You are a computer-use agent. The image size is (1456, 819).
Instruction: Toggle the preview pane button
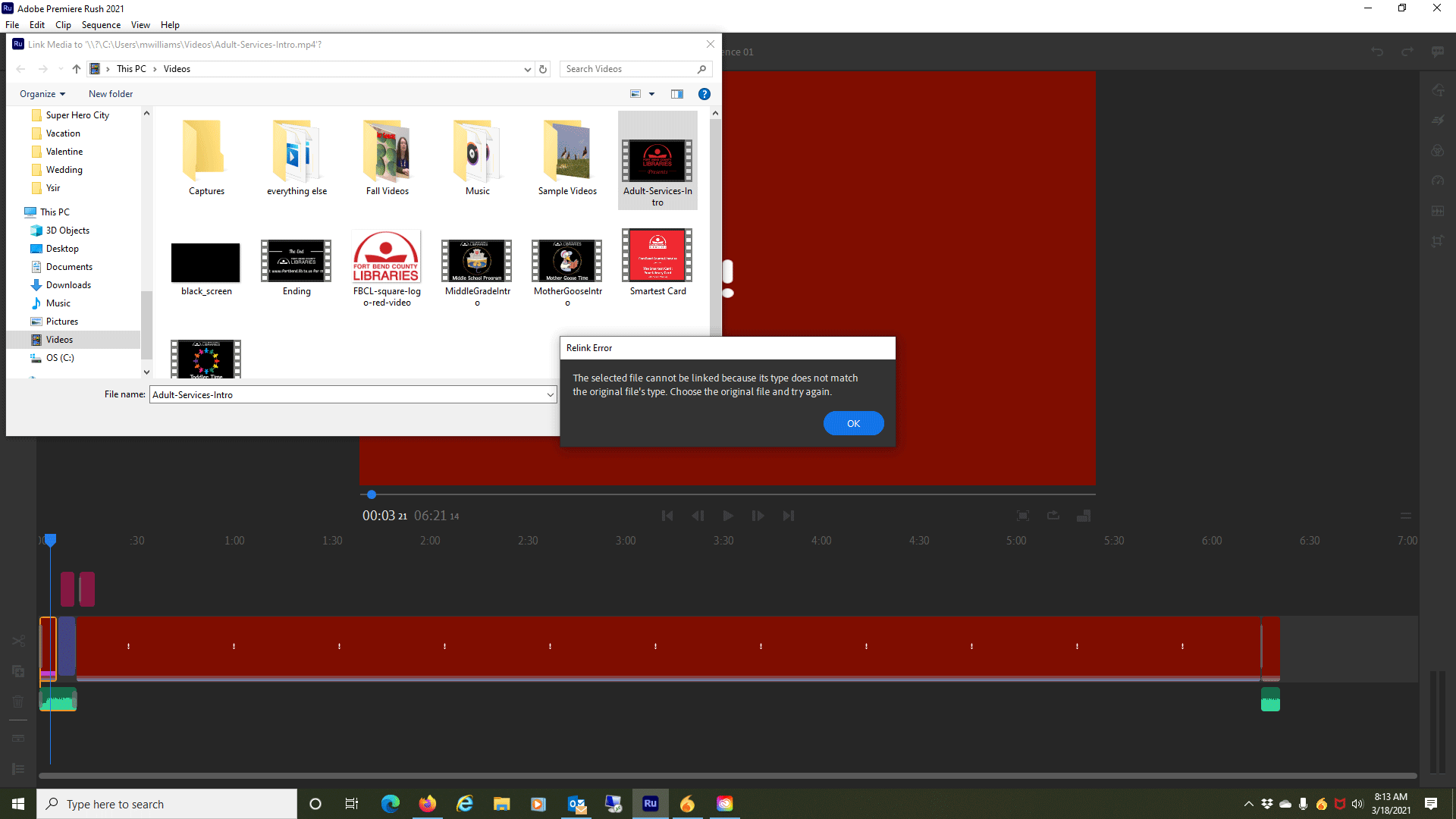click(677, 94)
